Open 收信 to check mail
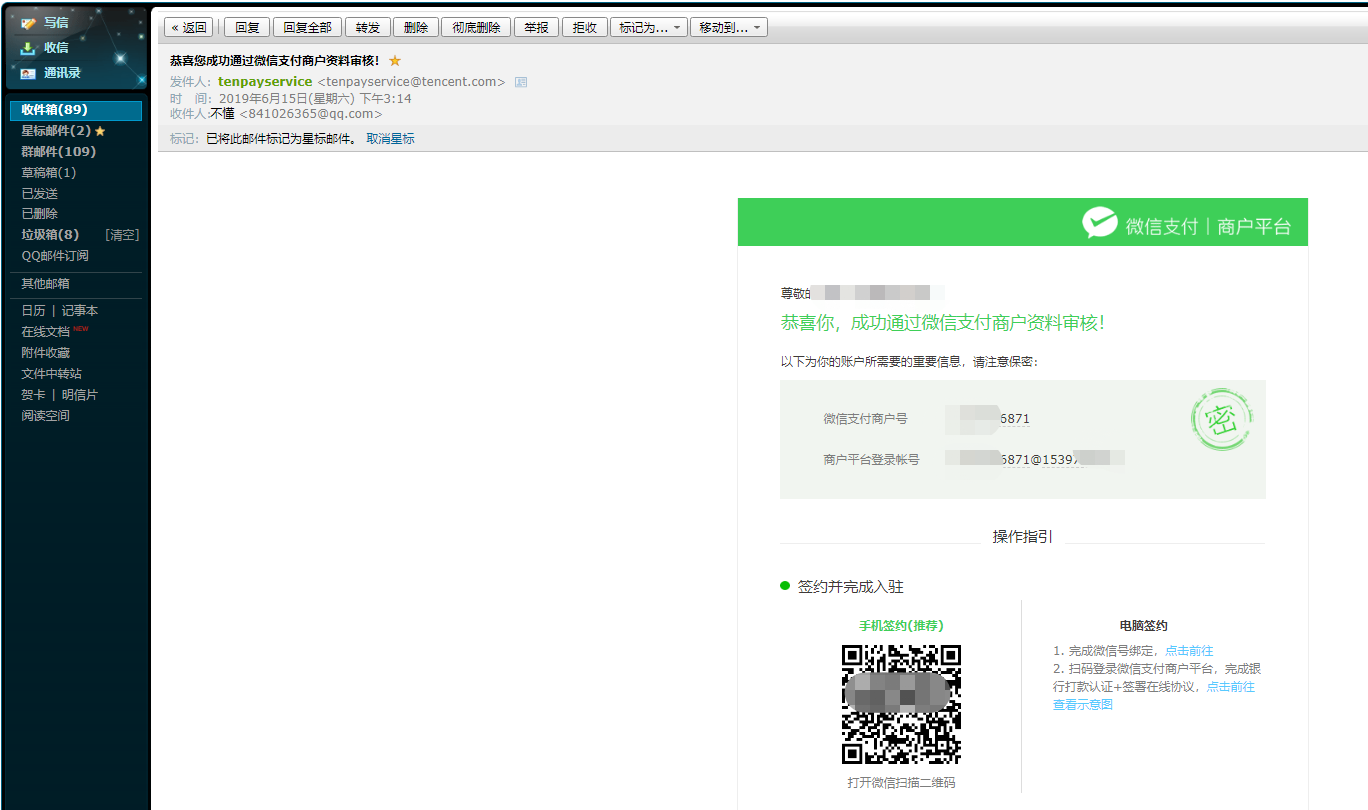The image size is (1368, 810). click(56, 48)
